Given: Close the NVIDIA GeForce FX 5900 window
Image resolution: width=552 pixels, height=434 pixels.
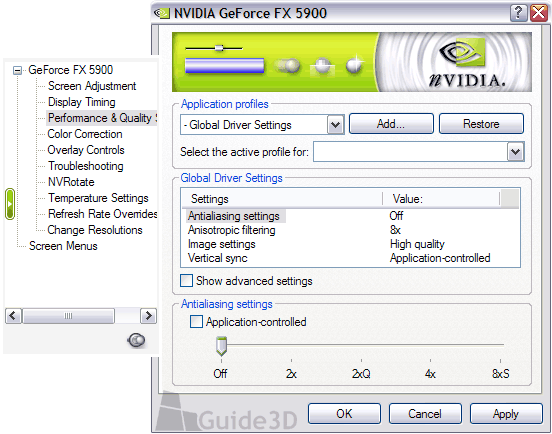Looking at the screenshot, I should (539, 13).
